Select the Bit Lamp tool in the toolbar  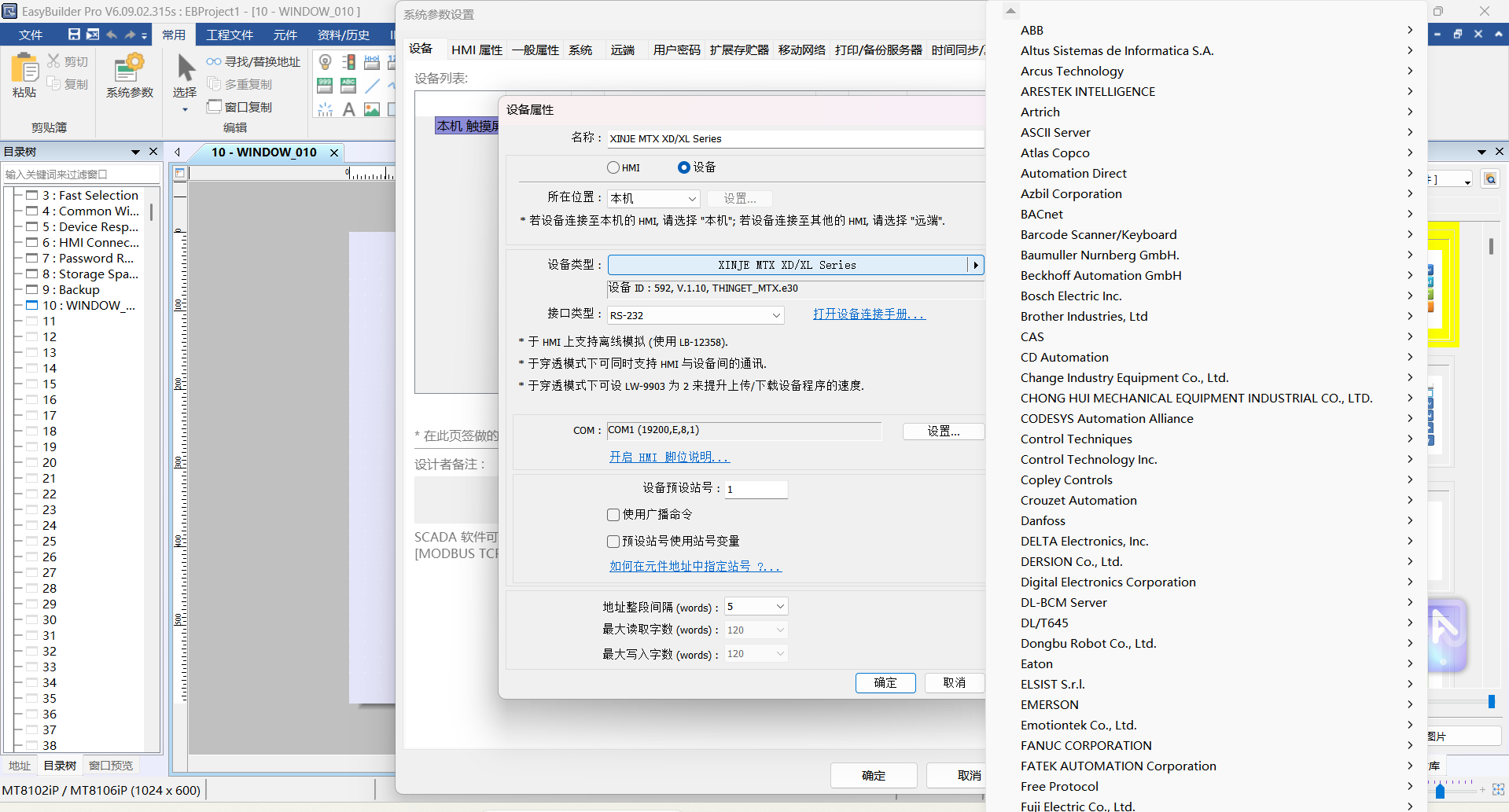pyautogui.click(x=325, y=62)
